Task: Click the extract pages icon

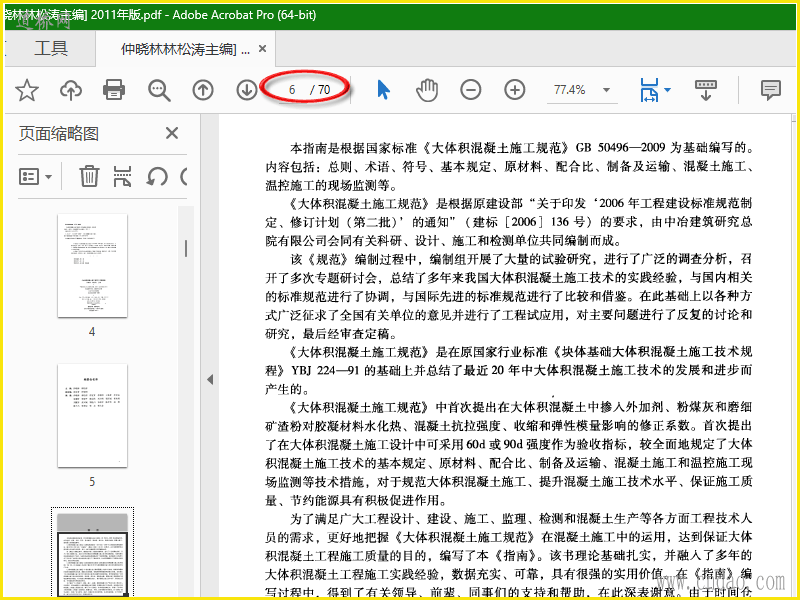Action: (122, 177)
